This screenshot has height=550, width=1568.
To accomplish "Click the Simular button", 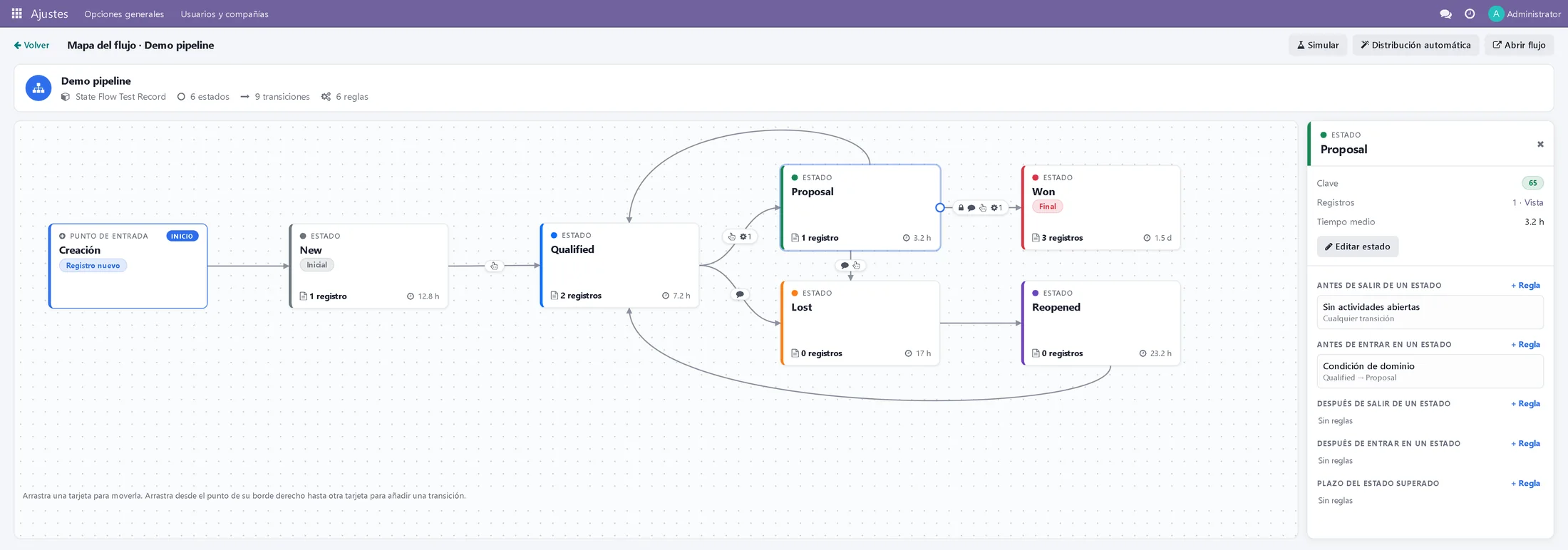I will 1318,45.
